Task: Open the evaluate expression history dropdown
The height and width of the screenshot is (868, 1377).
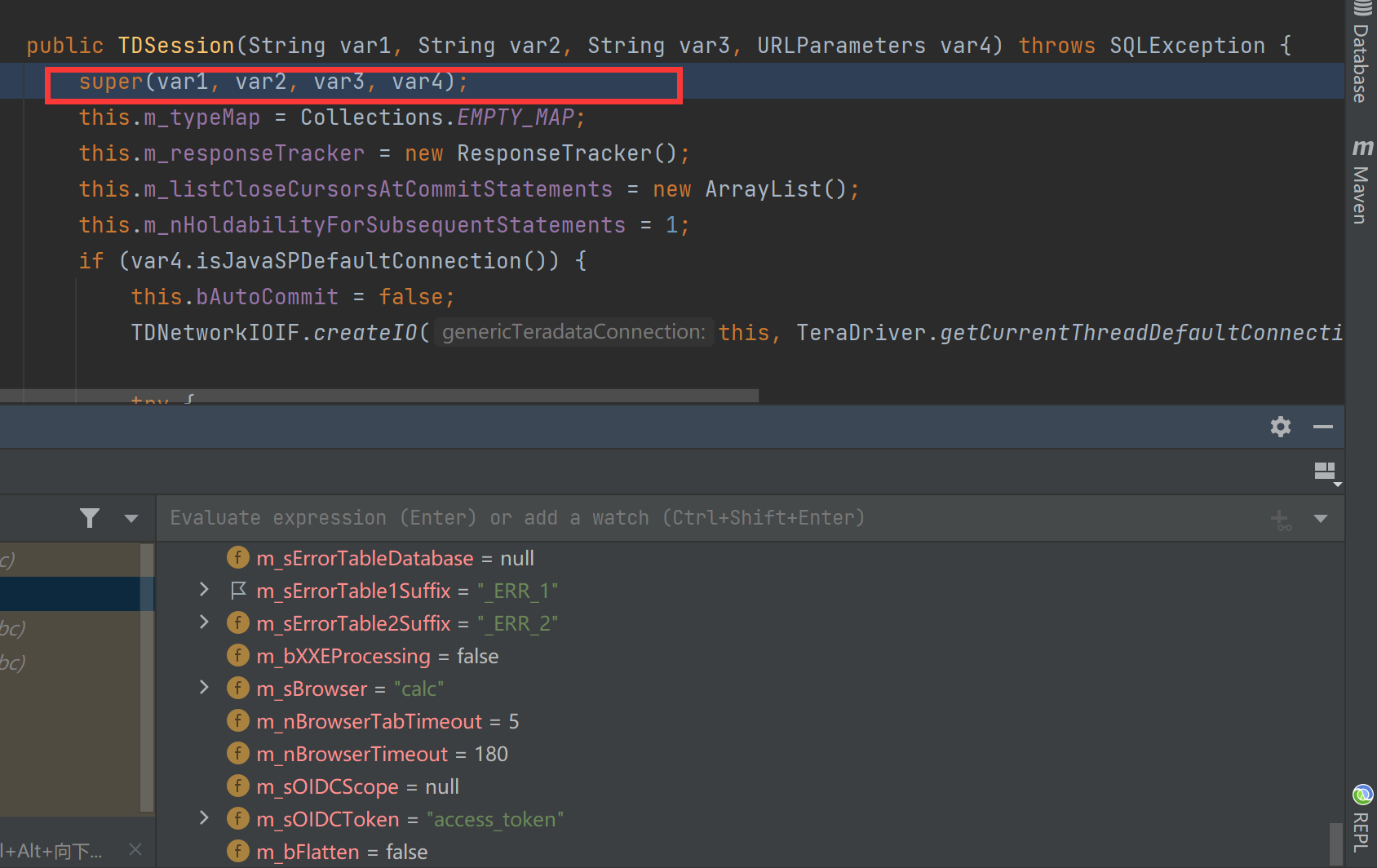Action: coord(1321,518)
